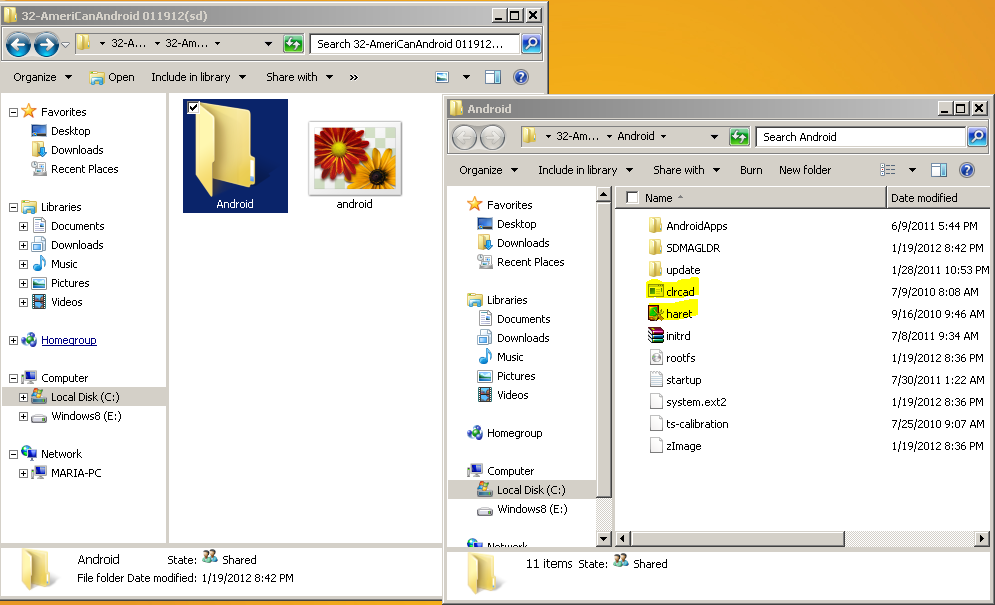Expand MARIA-PC under Network
Viewport: 995px width, 605px height.
pos(23,474)
